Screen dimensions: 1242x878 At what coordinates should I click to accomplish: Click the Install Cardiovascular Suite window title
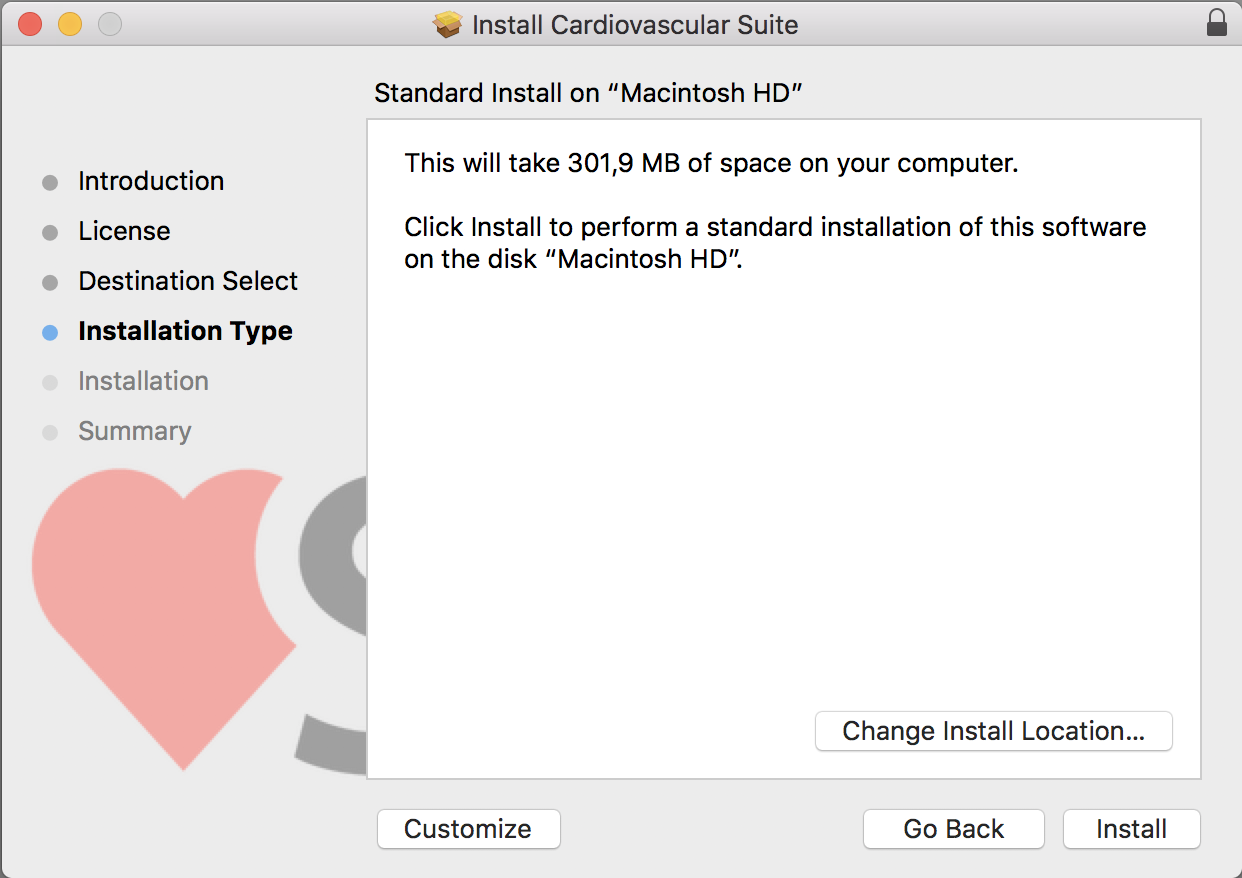(634, 25)
